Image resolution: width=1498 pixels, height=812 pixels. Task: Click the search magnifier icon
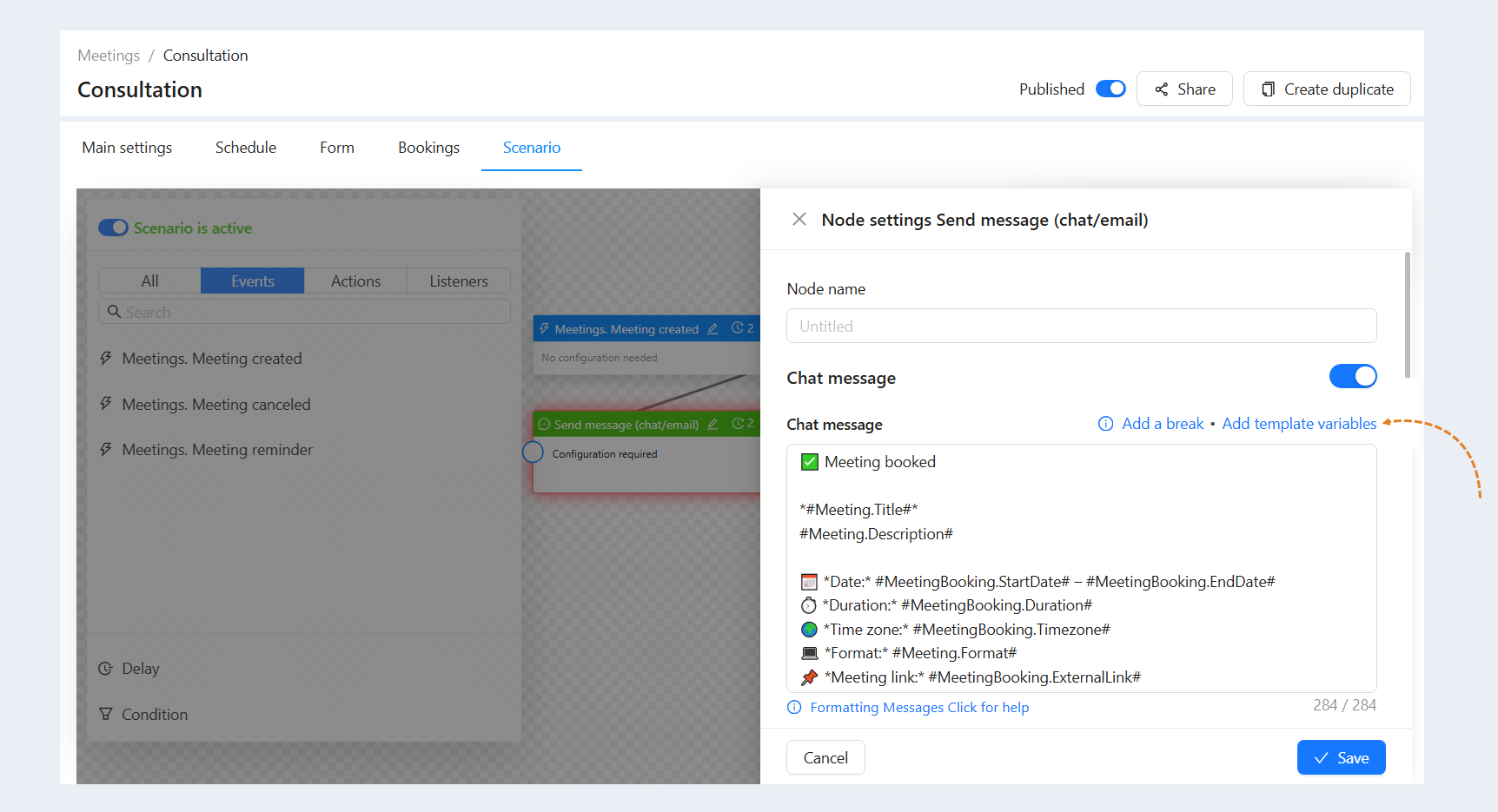click(114, 312)
